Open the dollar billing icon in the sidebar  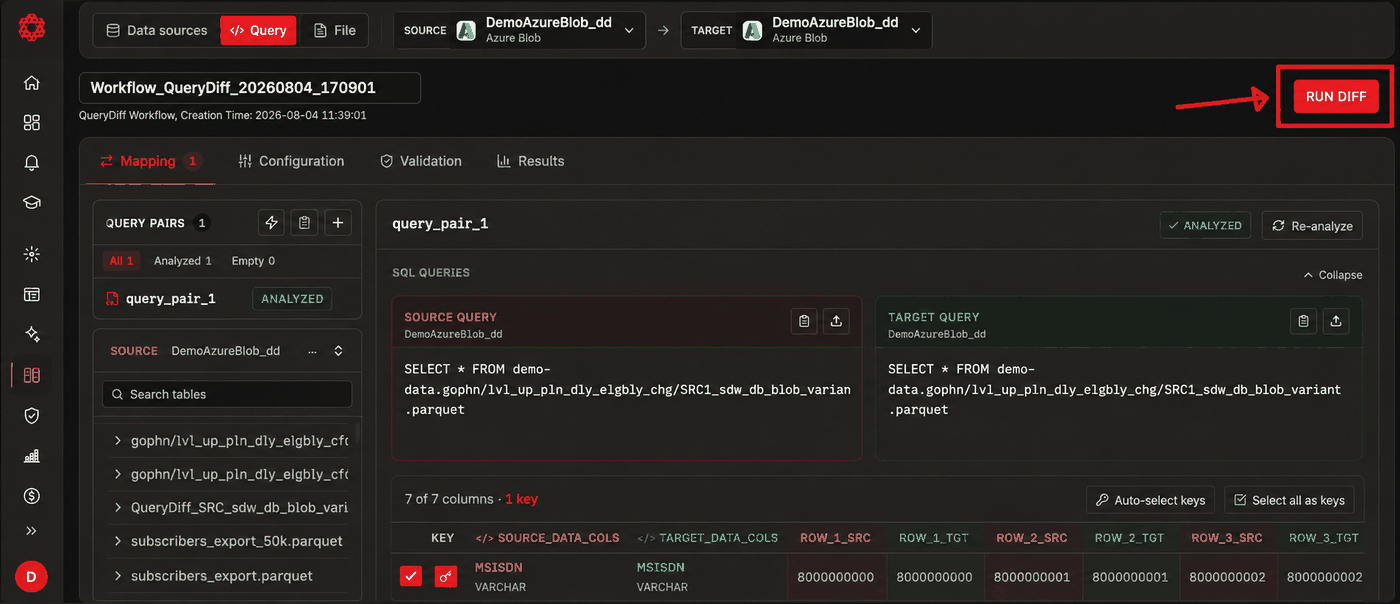tap(32, 496)
